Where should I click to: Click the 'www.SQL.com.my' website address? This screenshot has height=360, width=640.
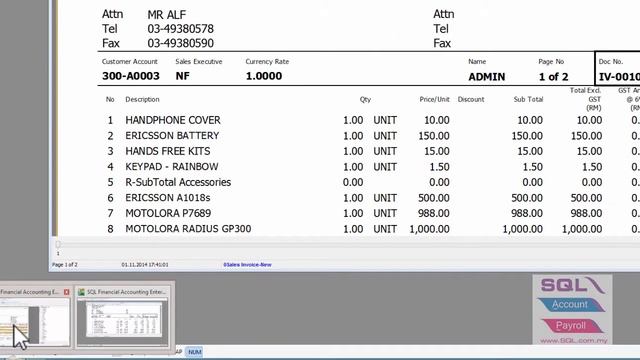(x=573, y=340)
